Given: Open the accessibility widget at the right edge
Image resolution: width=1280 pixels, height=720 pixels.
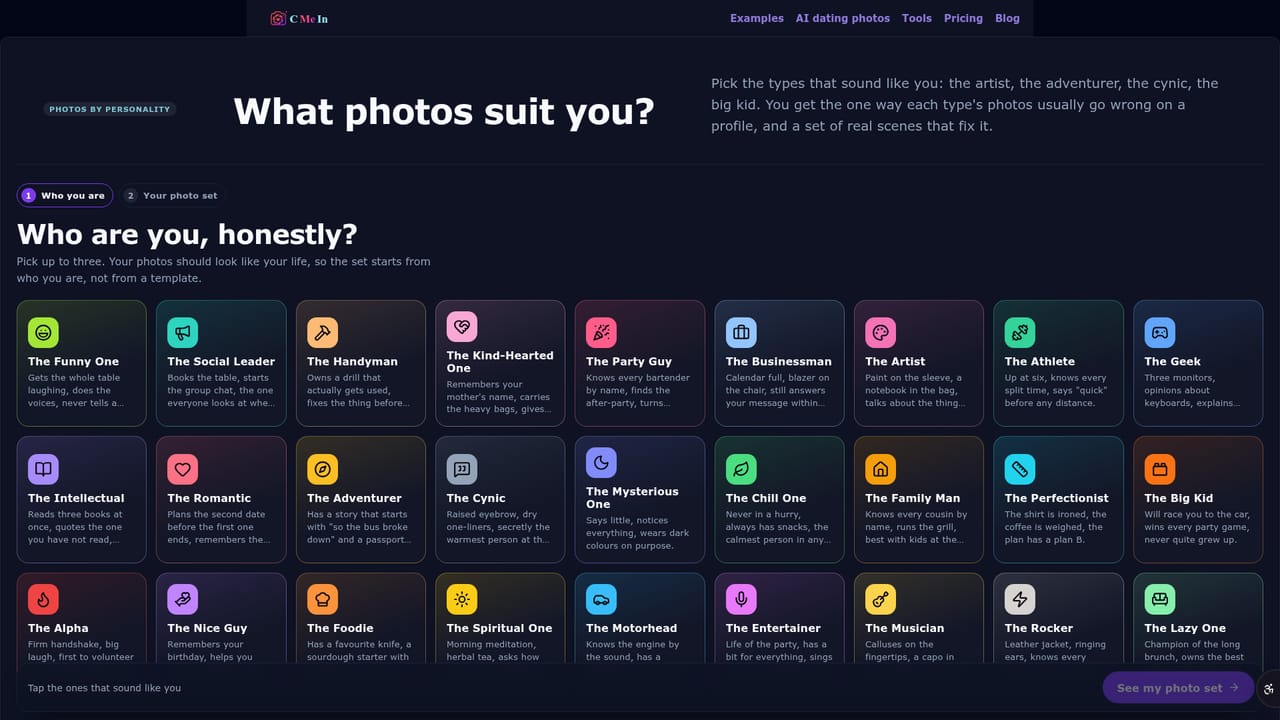Looking at the screenshot, I should pyautogui.click(x=1269, y=688).
